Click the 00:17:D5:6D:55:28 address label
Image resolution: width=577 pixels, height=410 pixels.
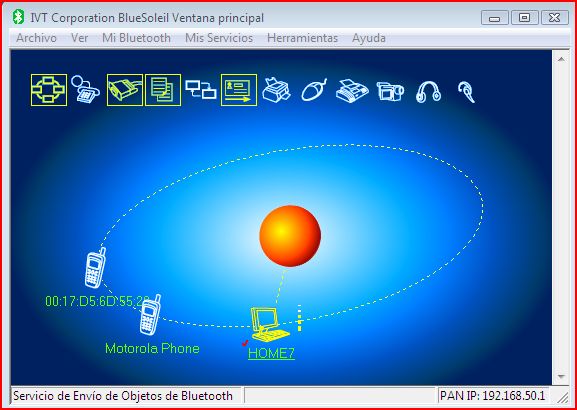(98, 301)
